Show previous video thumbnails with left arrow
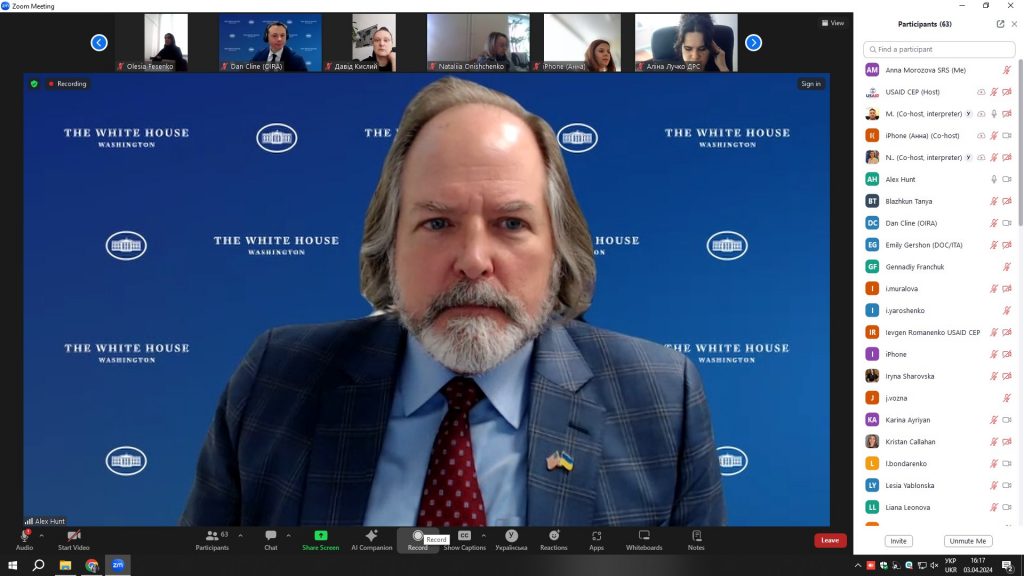1024x576 pixels. (99, 42)
